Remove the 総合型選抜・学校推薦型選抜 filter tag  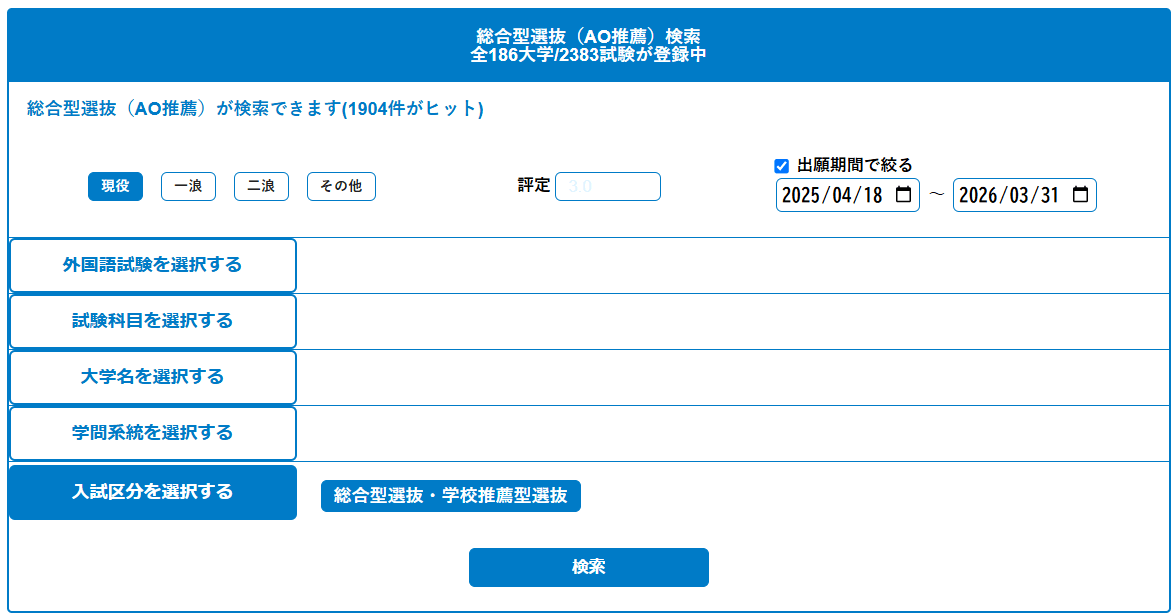click(x=450, y=496)
